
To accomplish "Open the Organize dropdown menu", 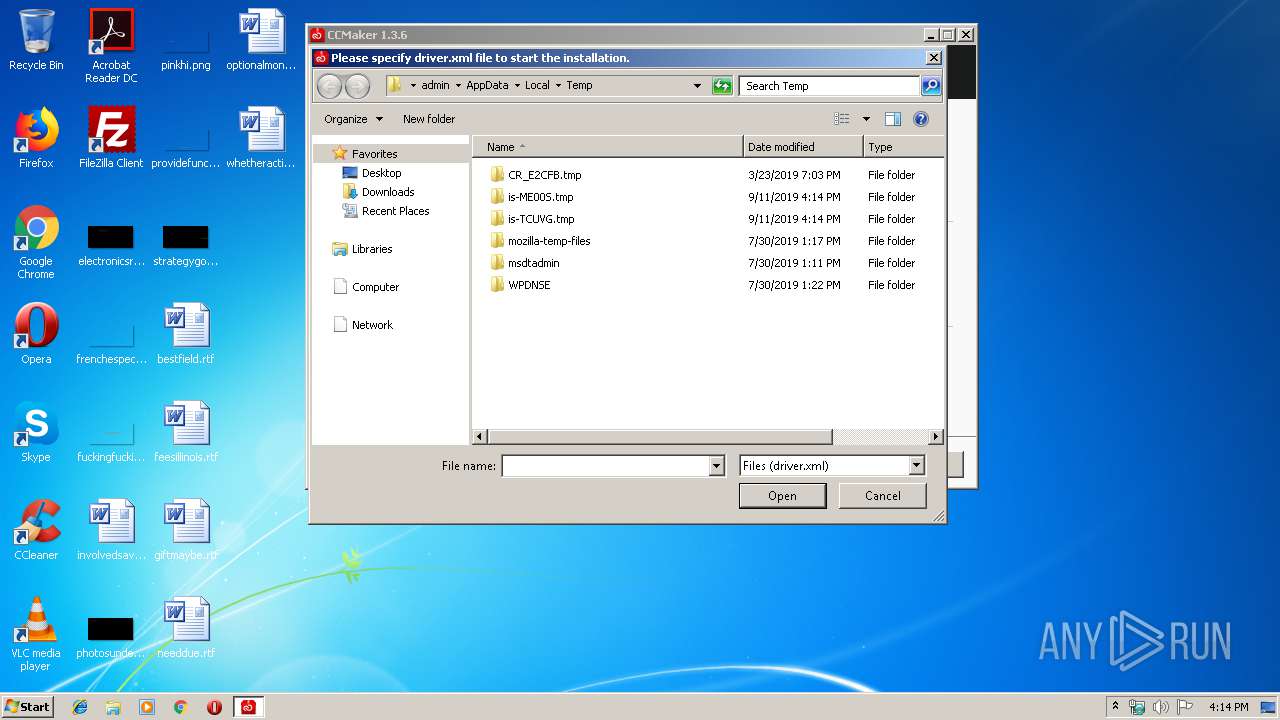I will coord(353,119).
